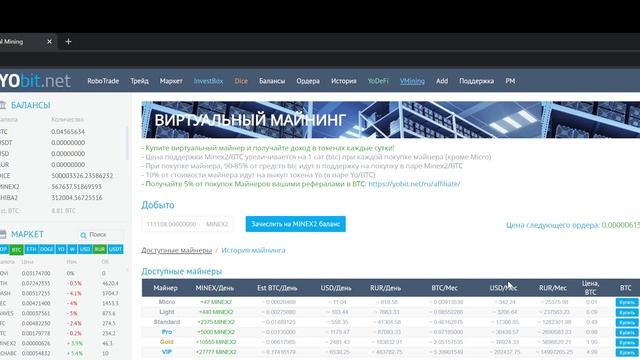This screenshot has height=360, width=640.
Task: Open PM messages in the top menu
Action: coord(510,81)
